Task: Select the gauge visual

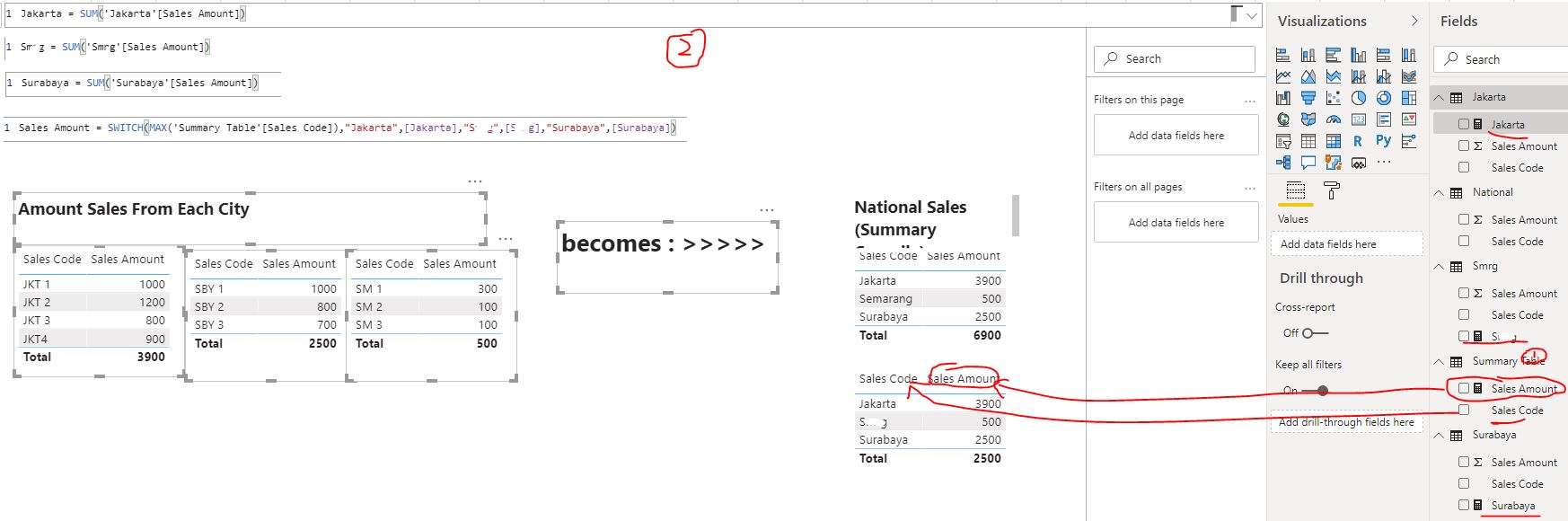Action: click(1334, 119)
